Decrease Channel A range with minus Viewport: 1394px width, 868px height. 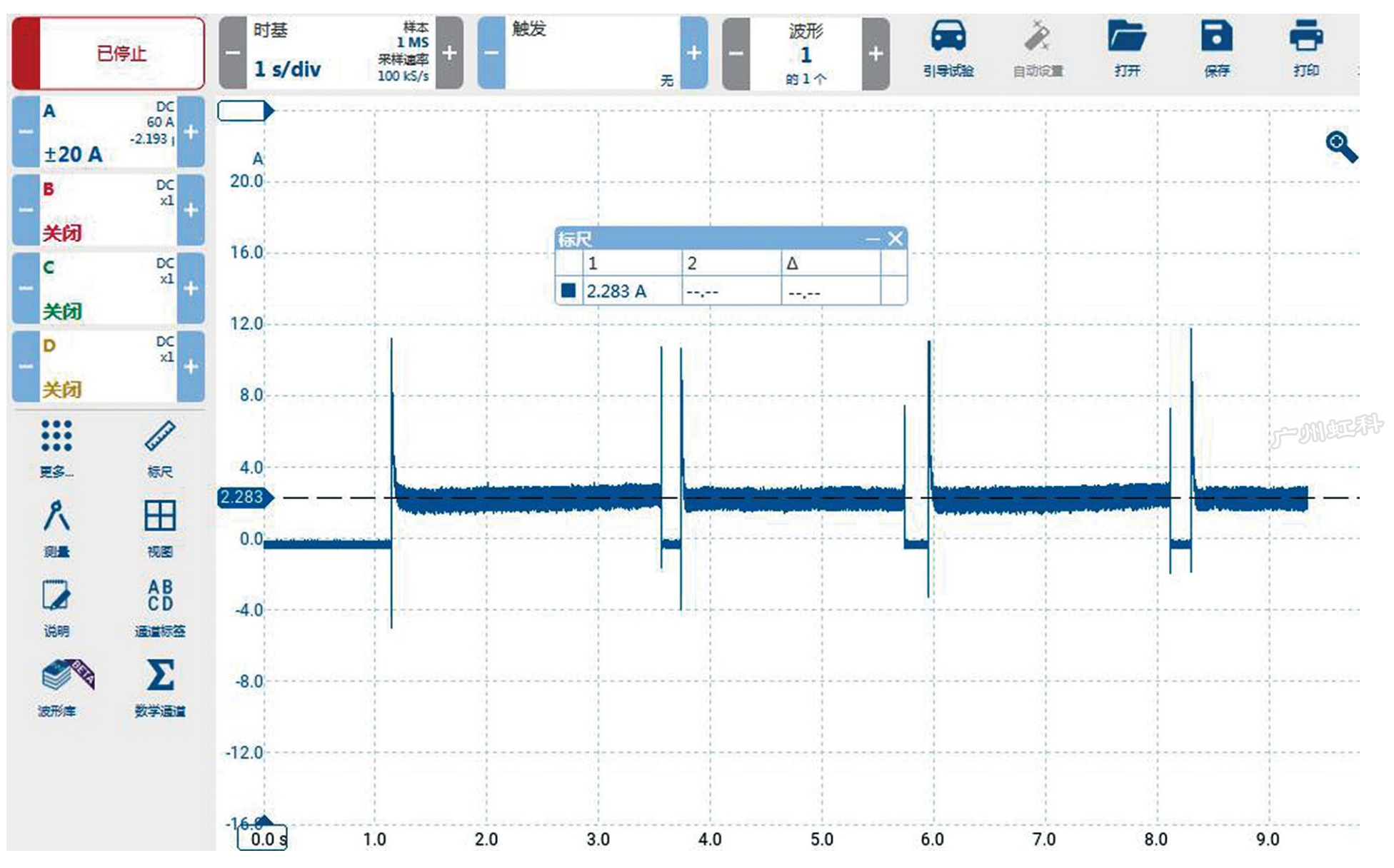tap(26, 132)
